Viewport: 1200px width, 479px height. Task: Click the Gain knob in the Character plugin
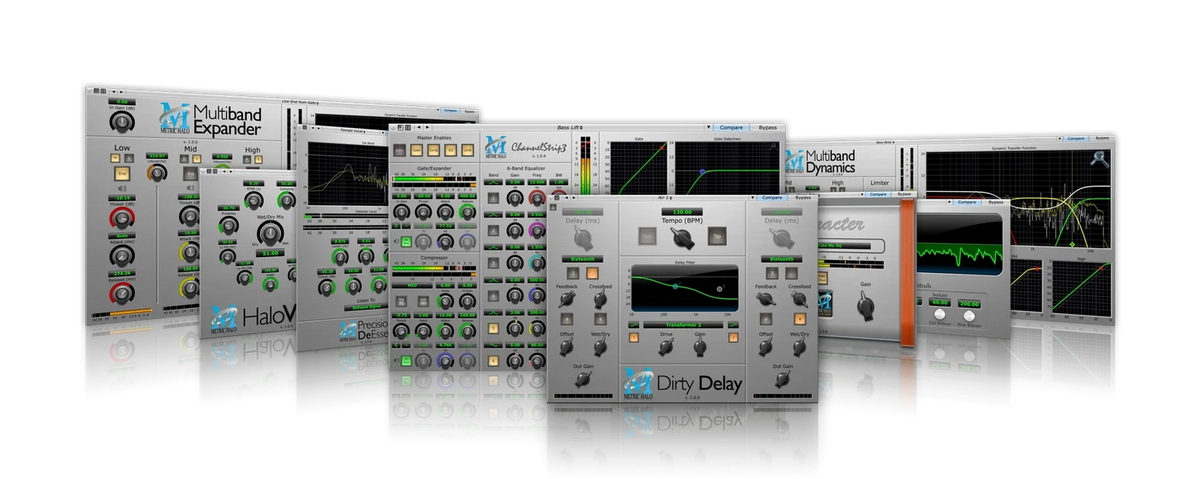tap(864, 307)
